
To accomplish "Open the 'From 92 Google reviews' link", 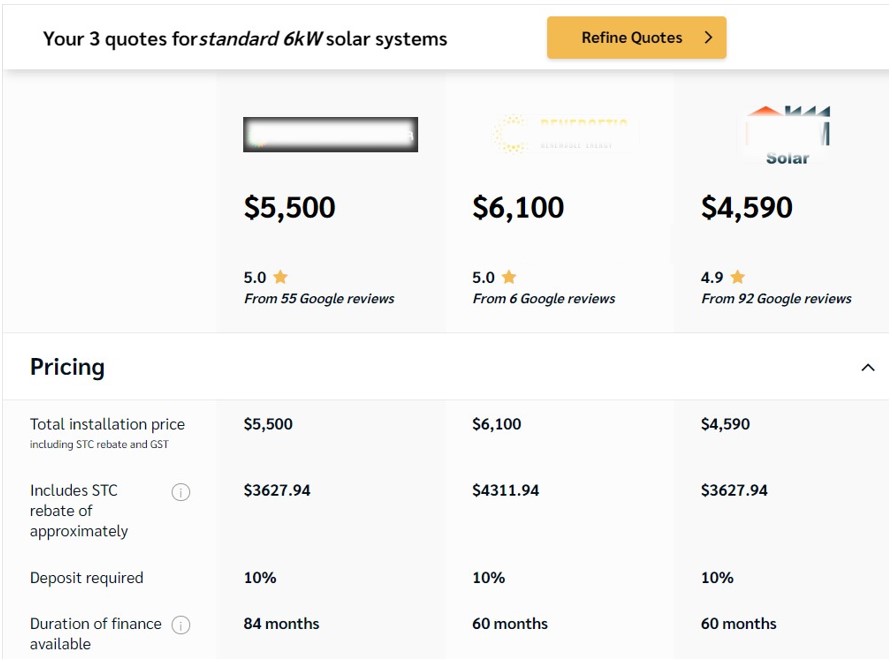I will click(x=776, y=299).
